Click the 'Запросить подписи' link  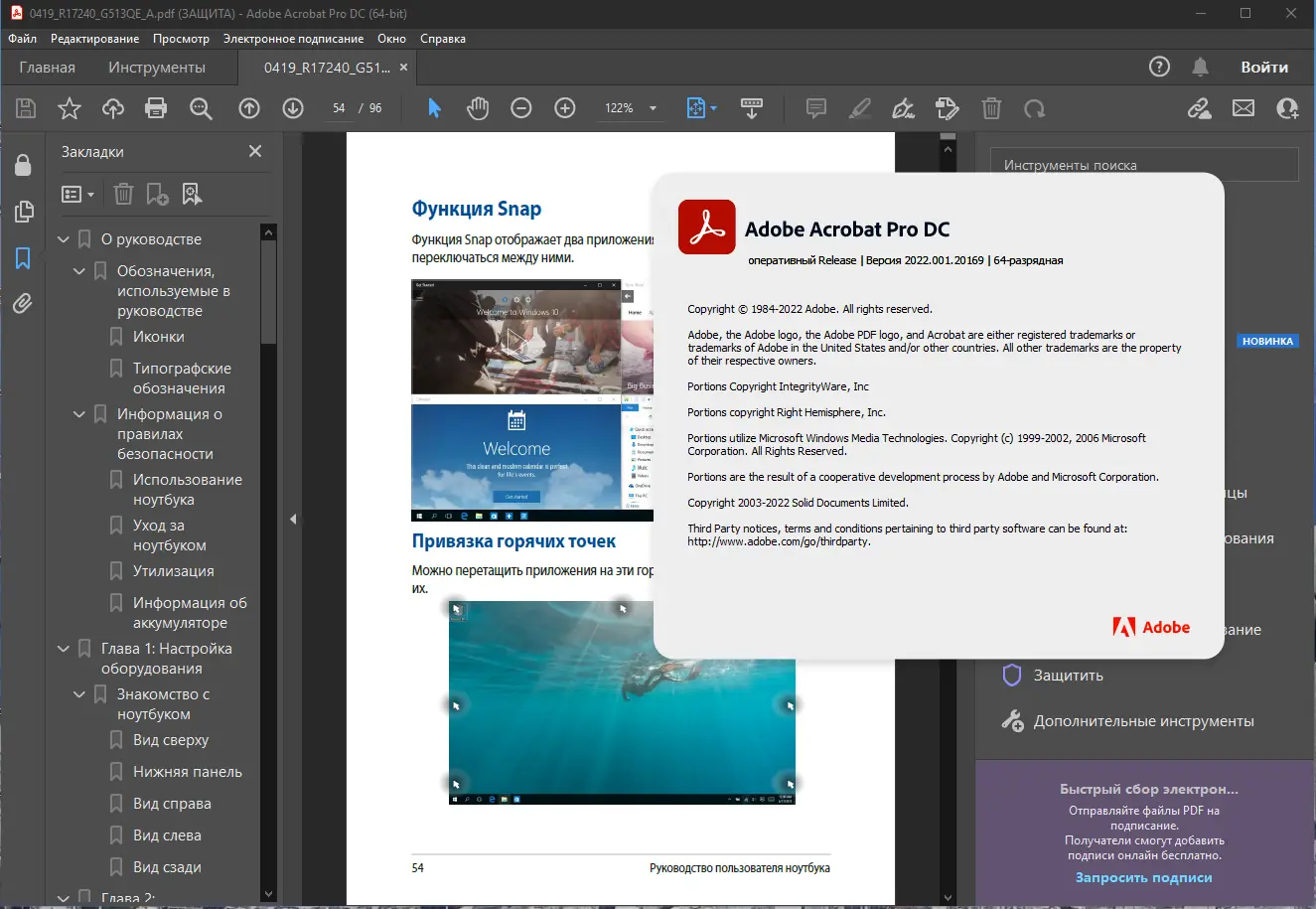pyautogui.click(x=1143, y=877)
